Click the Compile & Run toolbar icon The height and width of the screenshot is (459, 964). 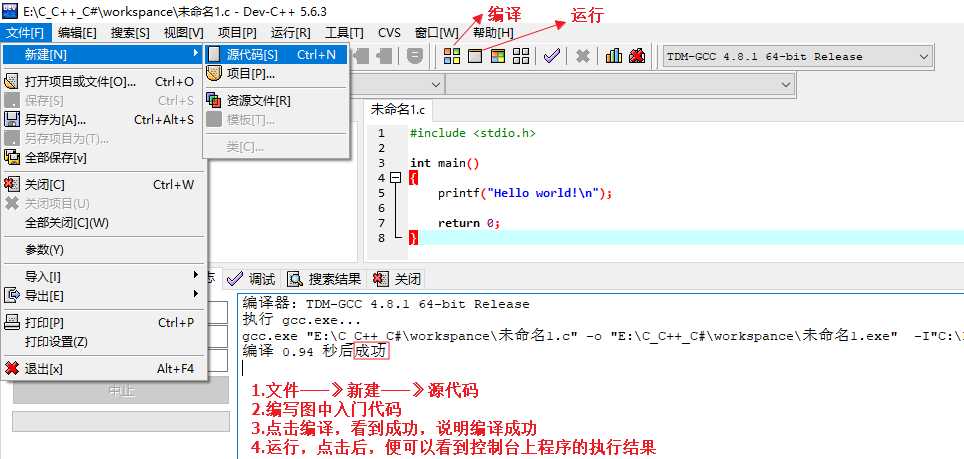(497, 56)
